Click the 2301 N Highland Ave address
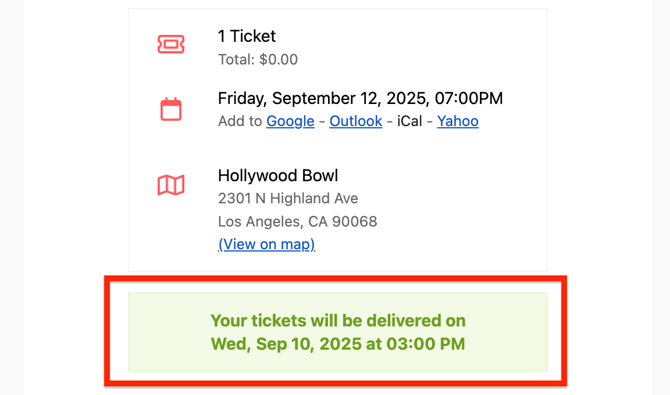The image size is (670, 395). pos(288,198)
